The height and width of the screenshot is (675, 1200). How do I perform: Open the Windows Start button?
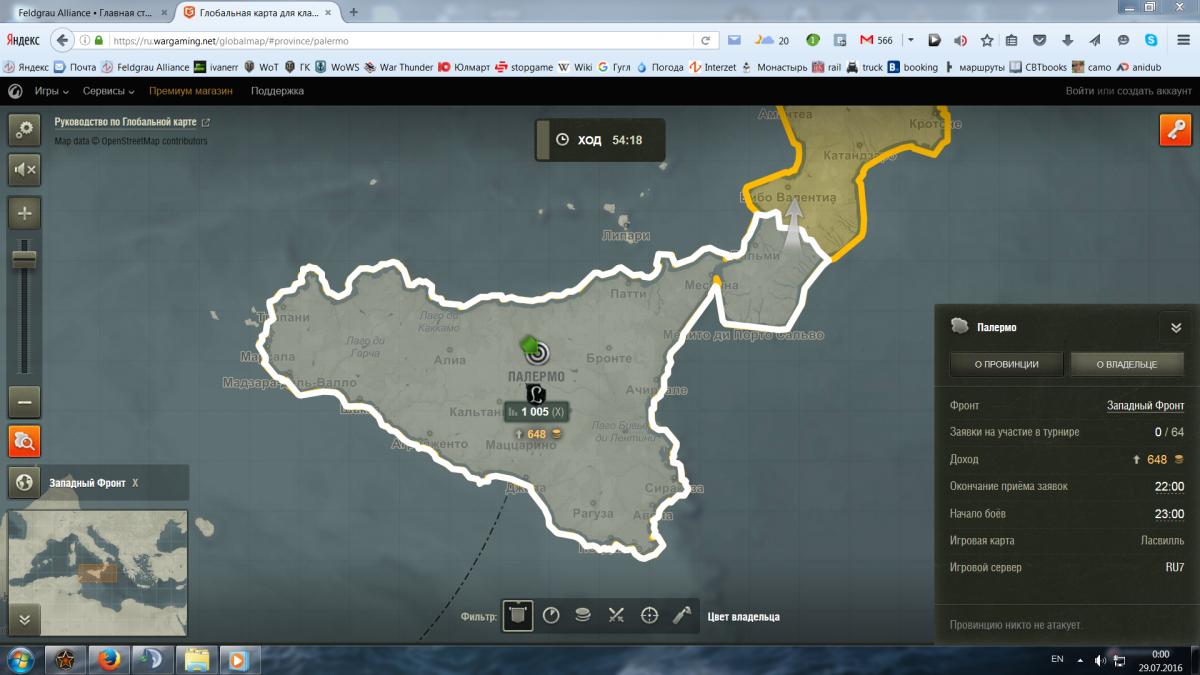(x=20, y=660)
